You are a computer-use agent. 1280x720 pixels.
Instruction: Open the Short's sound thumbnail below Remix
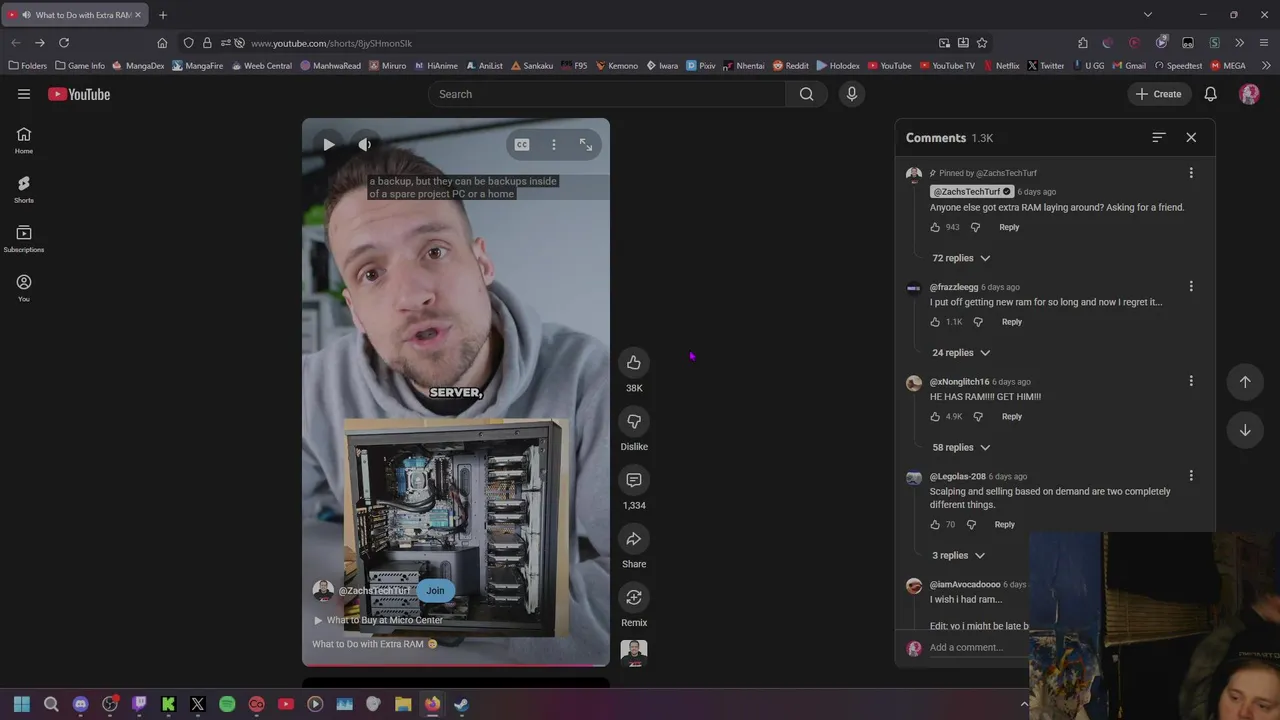click(634, 653)
